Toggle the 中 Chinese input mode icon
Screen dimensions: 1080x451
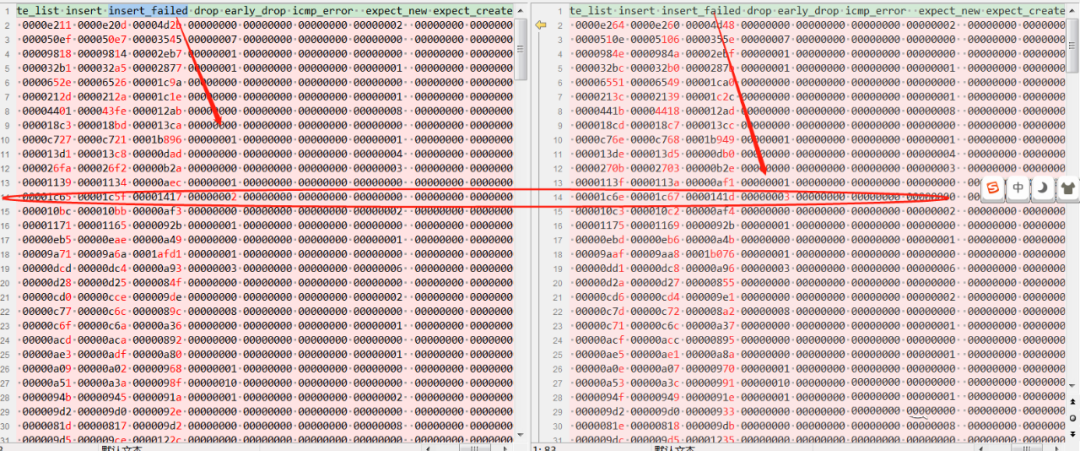[x=1018, y=189]
